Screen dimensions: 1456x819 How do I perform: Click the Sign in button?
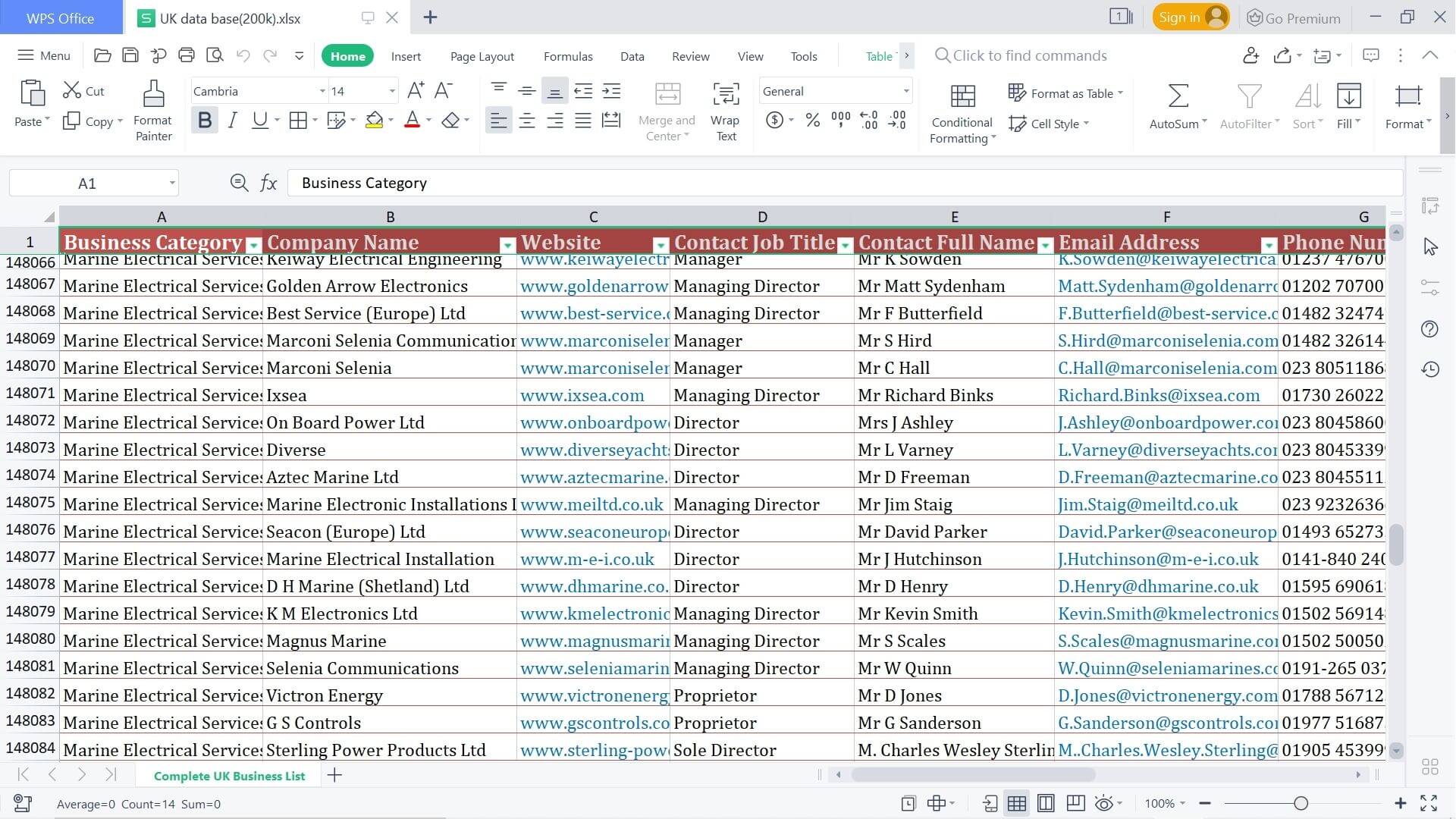(x=1183, y=17)
